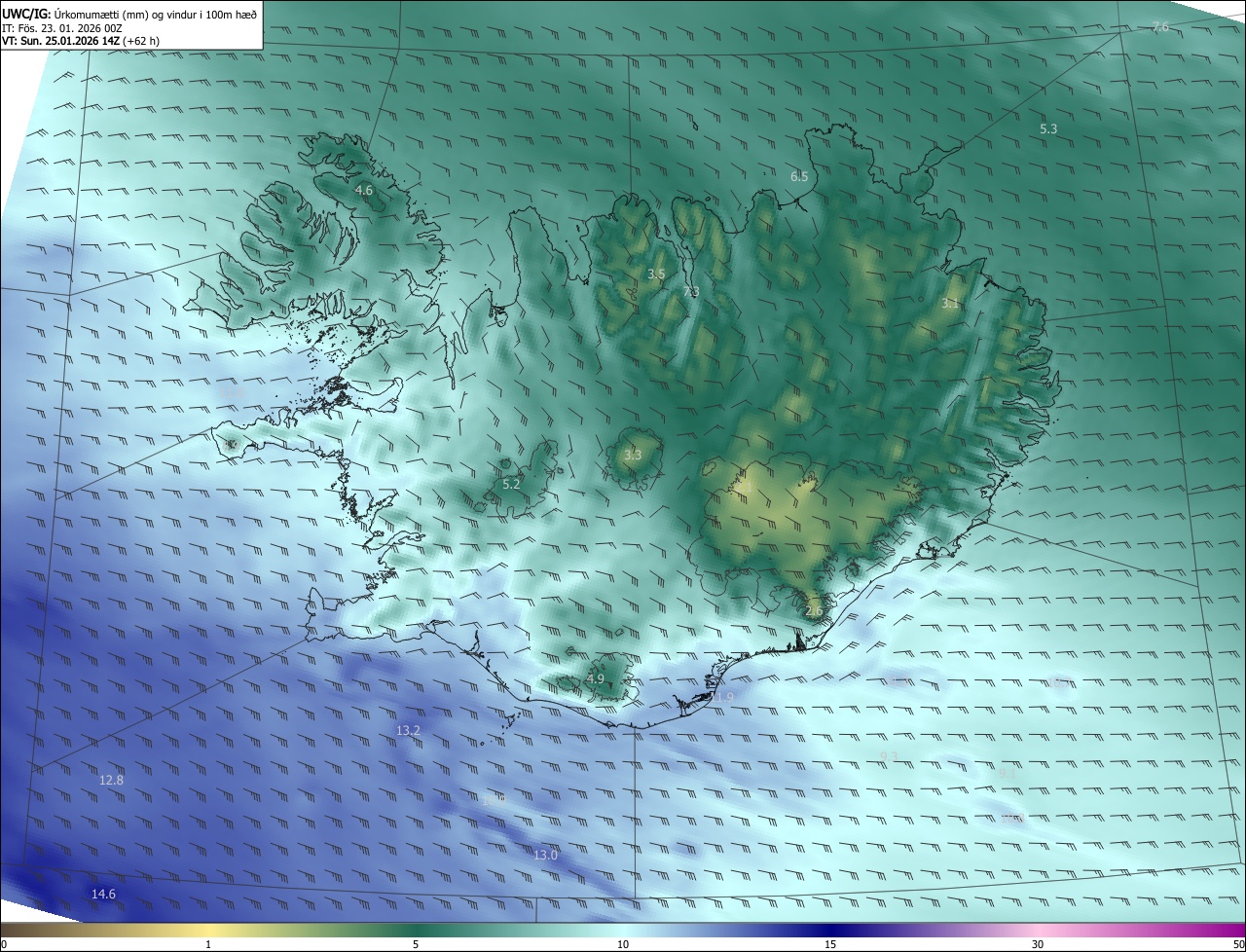Click the 13.0 value label over the sea
Viewport: 1246px width, 952px height.
pos(546,855)
